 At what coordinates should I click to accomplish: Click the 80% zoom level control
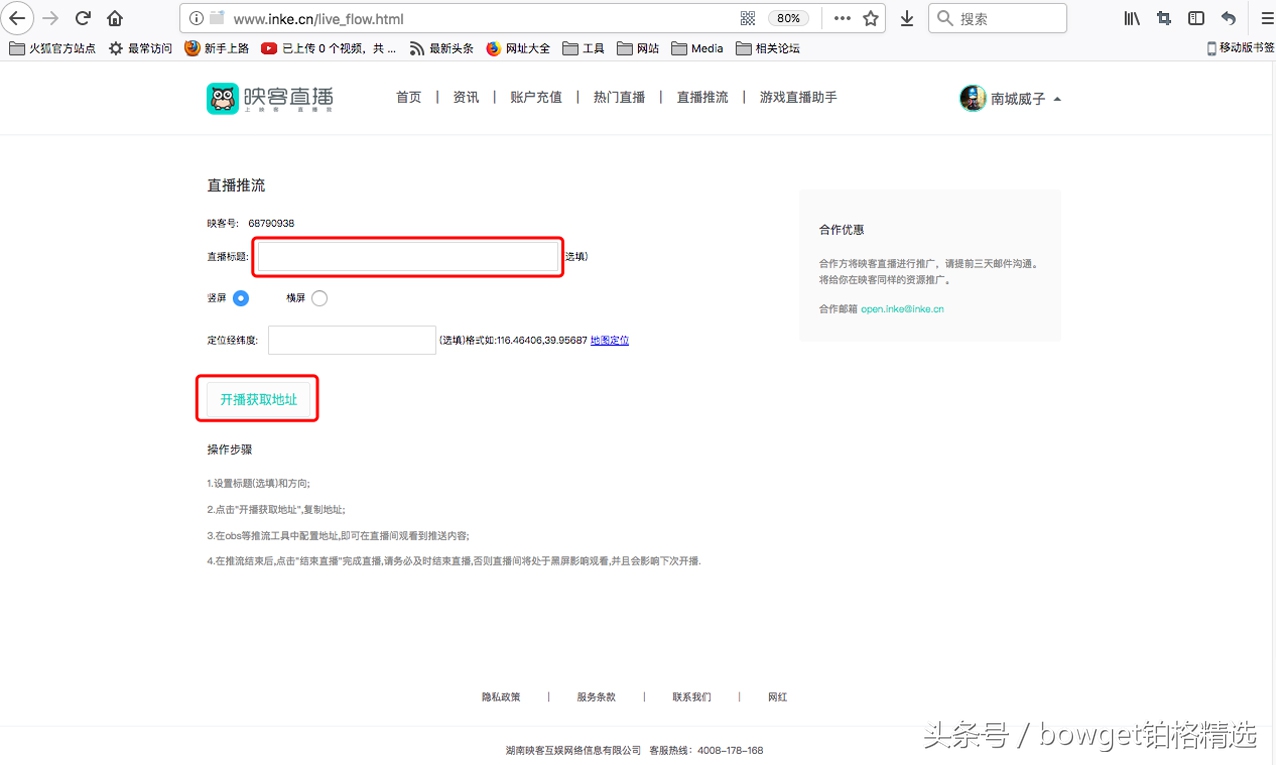click(789, 18)
